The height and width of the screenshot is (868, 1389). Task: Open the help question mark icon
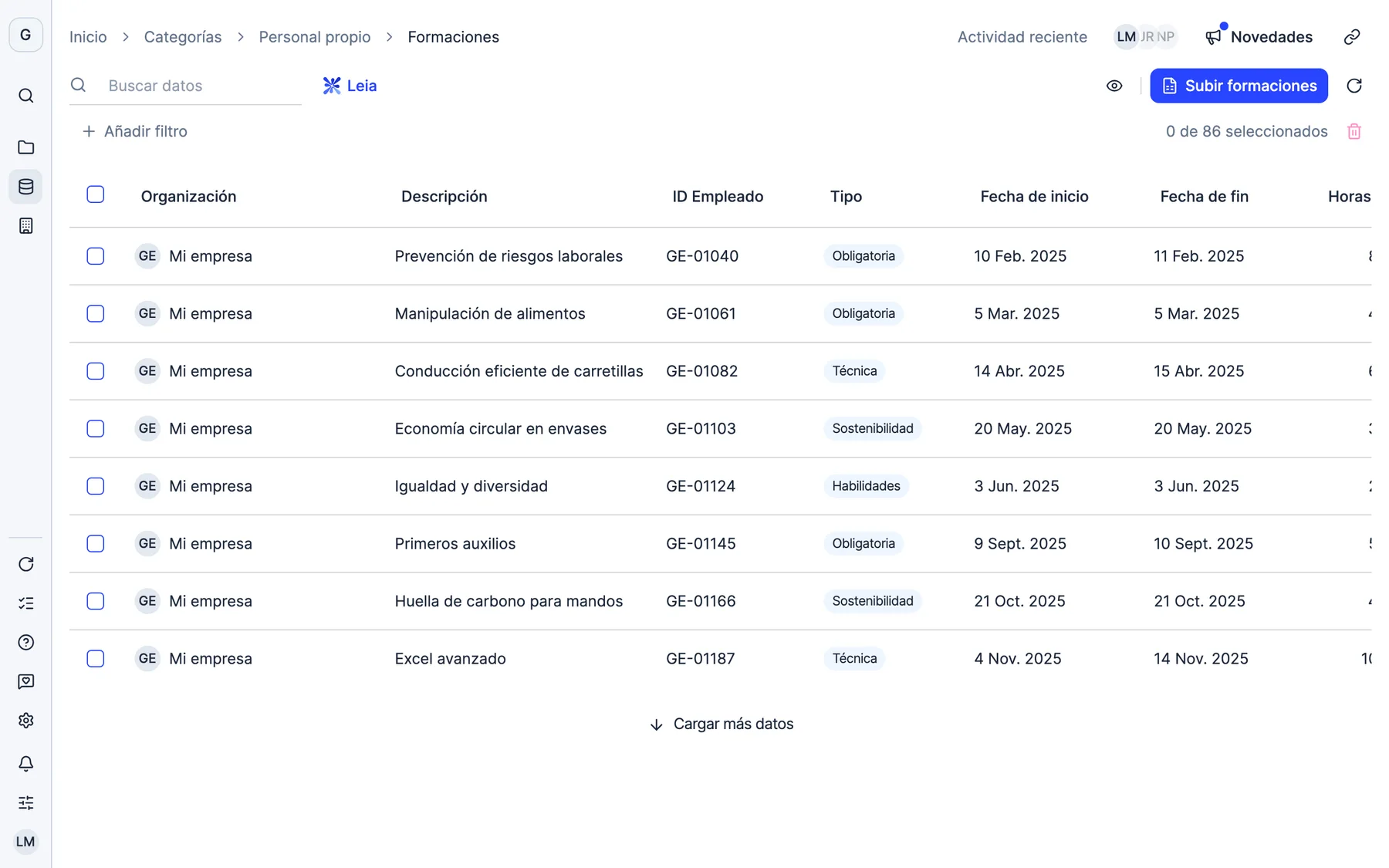tap(25, 643)
